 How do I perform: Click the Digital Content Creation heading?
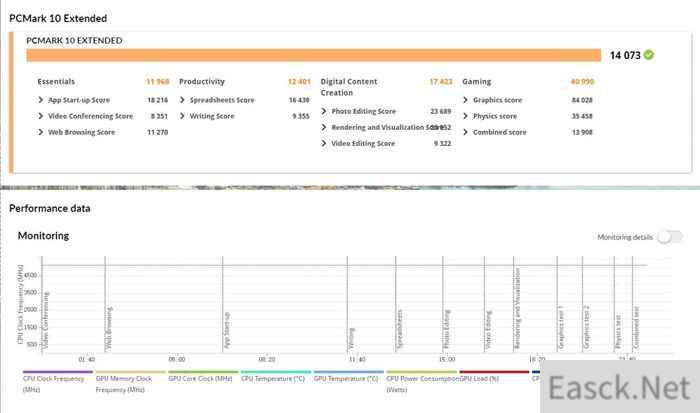[349, 87]
